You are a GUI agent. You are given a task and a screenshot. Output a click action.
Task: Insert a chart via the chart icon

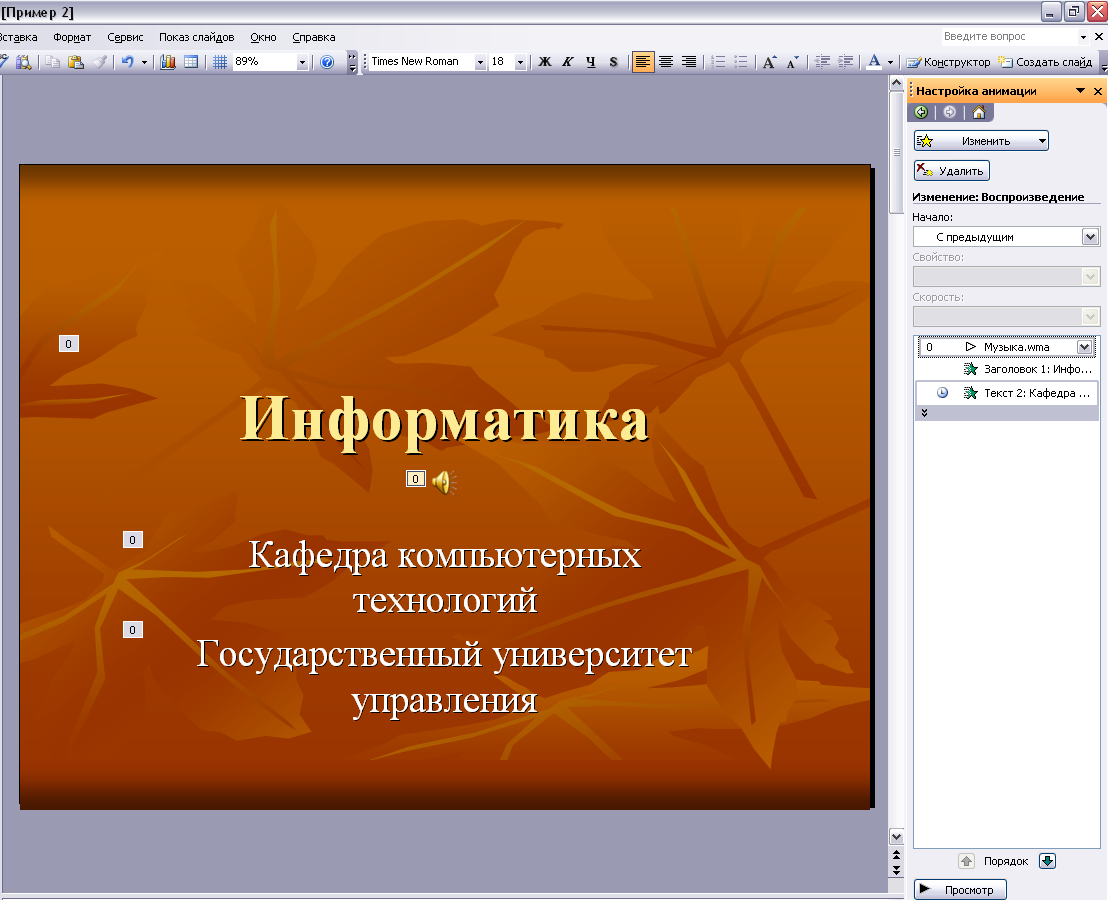click(x=167, y=62)
